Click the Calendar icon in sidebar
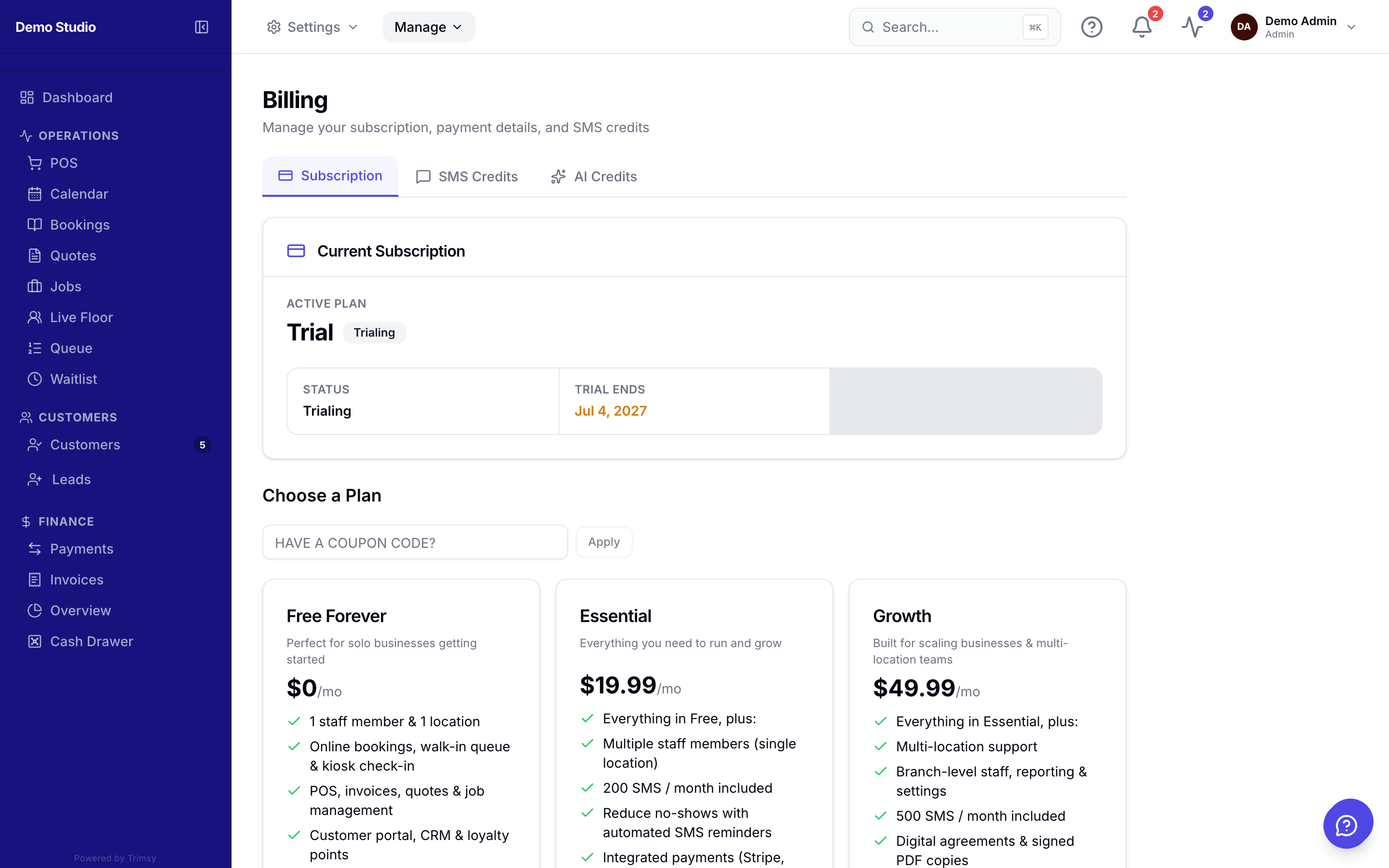 34,194
